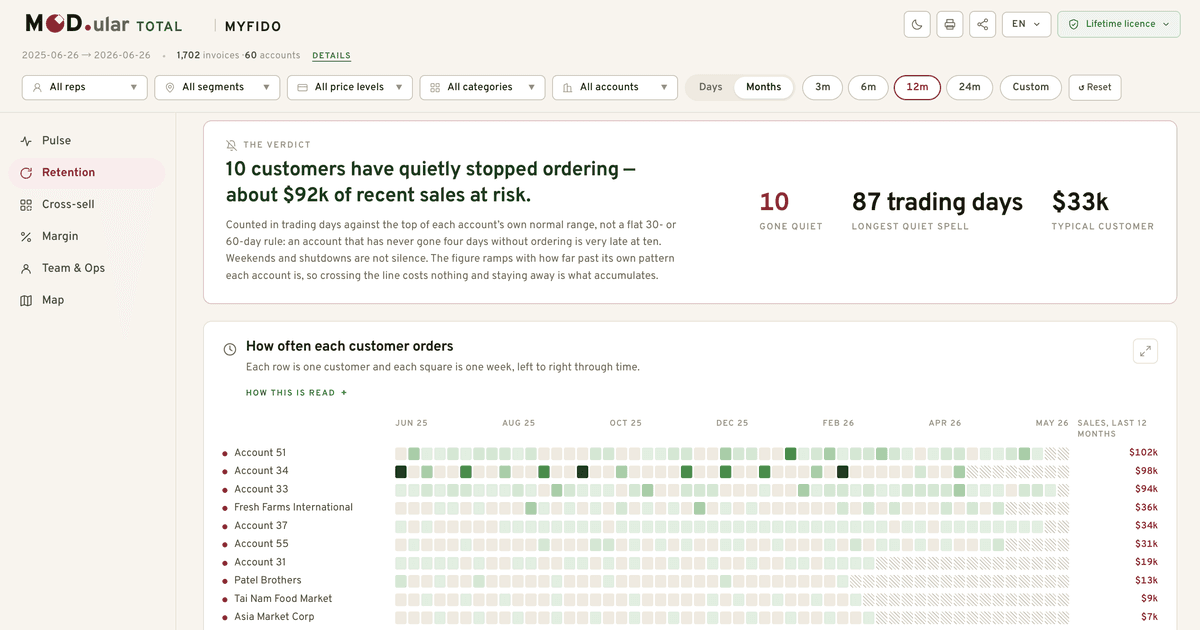
Task: Select the Account 51 row label
Action: point(260,453)
